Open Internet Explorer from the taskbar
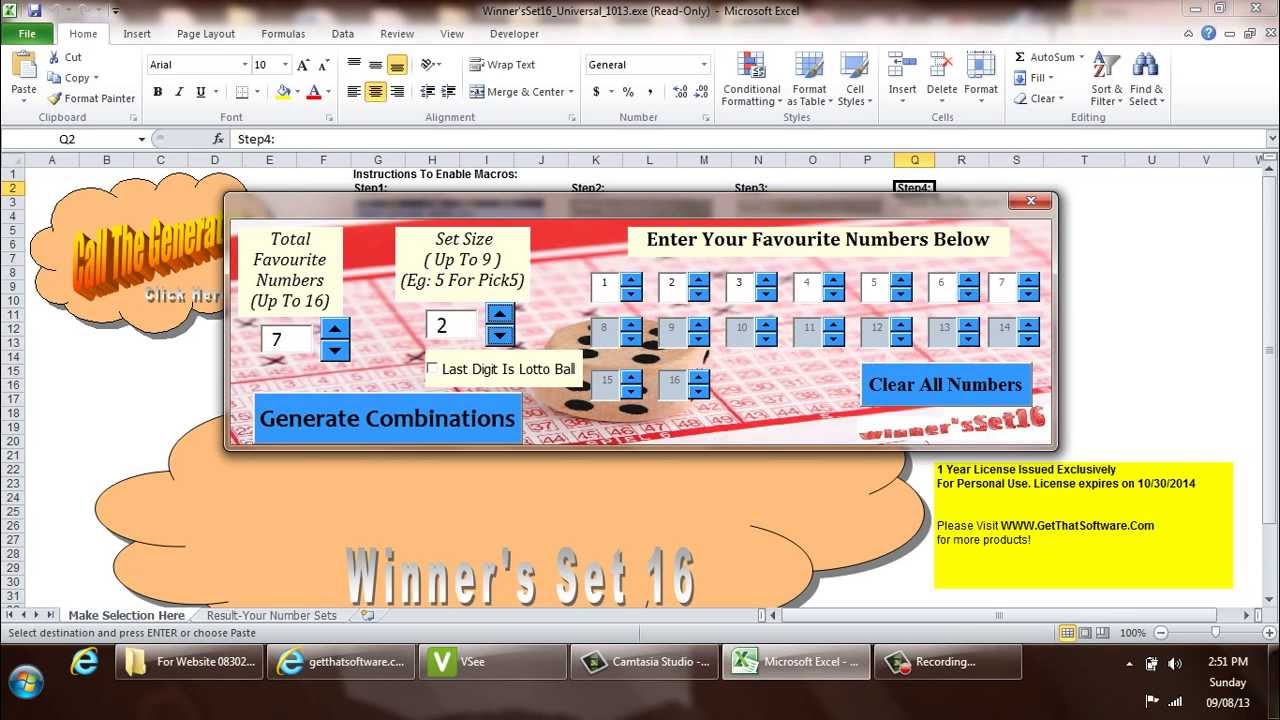Viewport: 1280px width, 720px height. [x=86, y=662]
